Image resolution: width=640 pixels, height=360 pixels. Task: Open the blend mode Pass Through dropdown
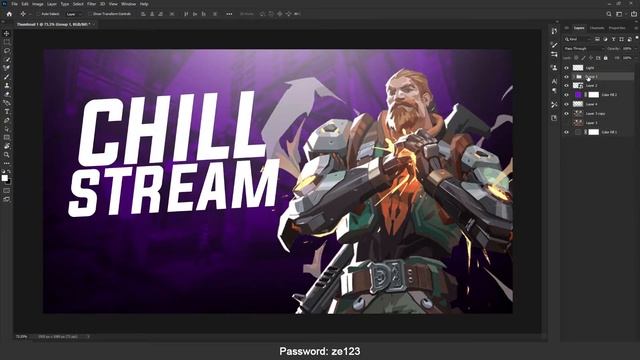click(x=583, y=49)
